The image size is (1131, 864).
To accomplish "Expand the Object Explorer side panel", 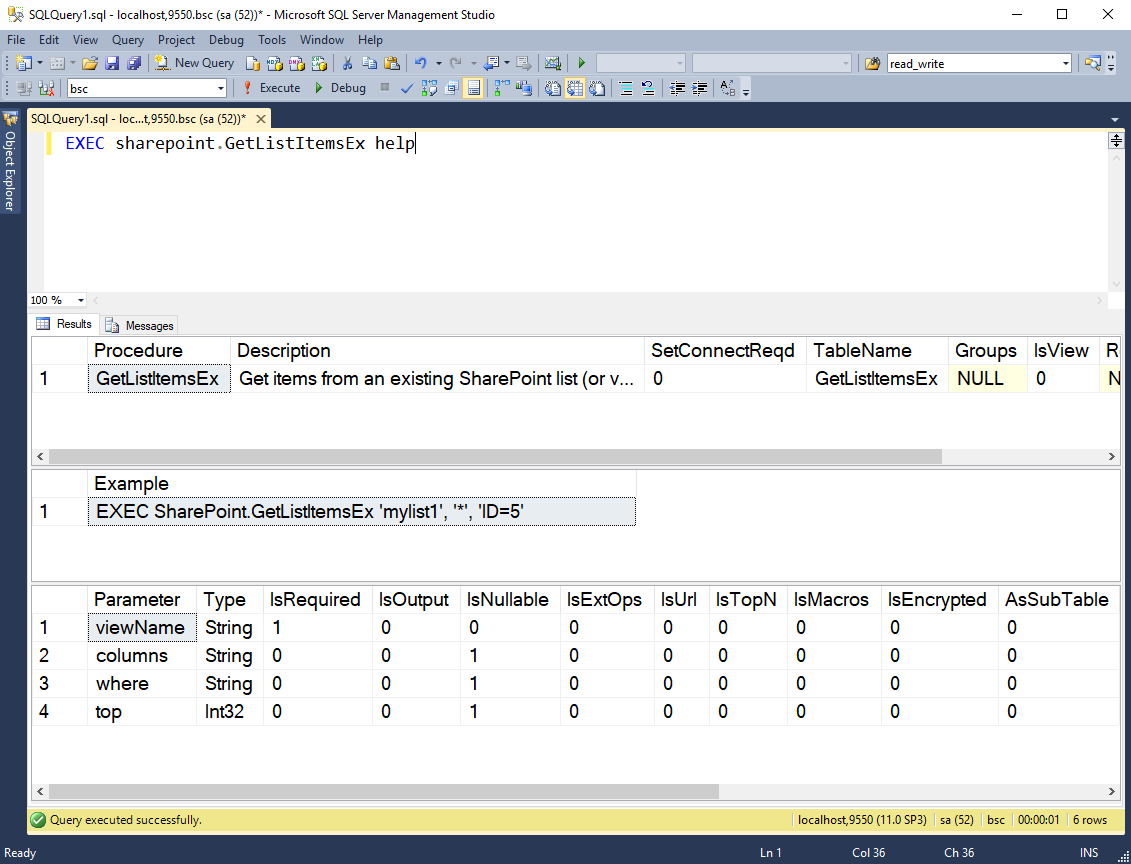I will [x=10, y=162].
